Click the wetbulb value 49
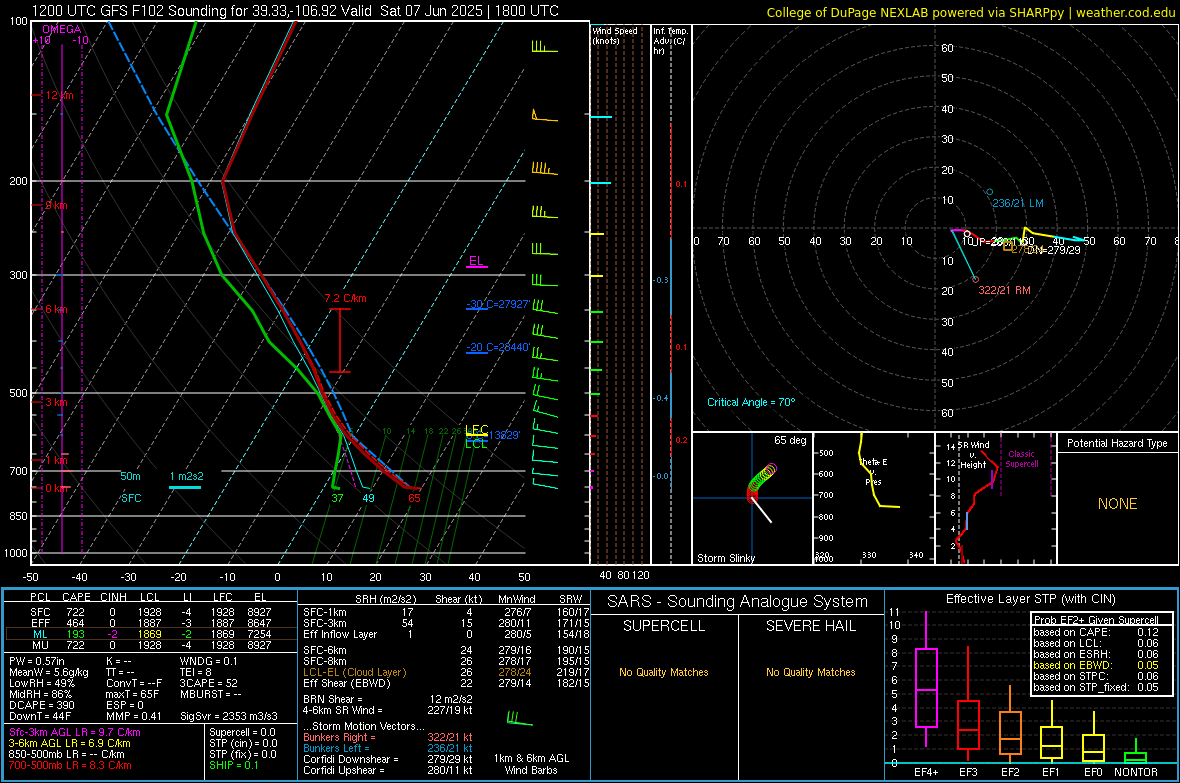This screenshot has width=1180, height=783. (368, 498)
